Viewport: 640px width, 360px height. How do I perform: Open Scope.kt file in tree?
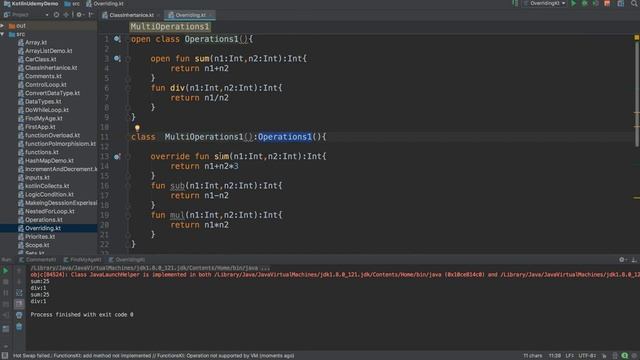click(37, 245)
